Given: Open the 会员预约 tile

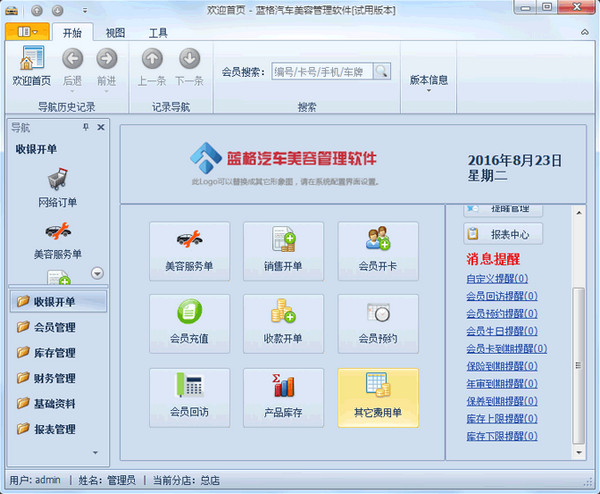Looking at the screenshot, I should point(378,324).
